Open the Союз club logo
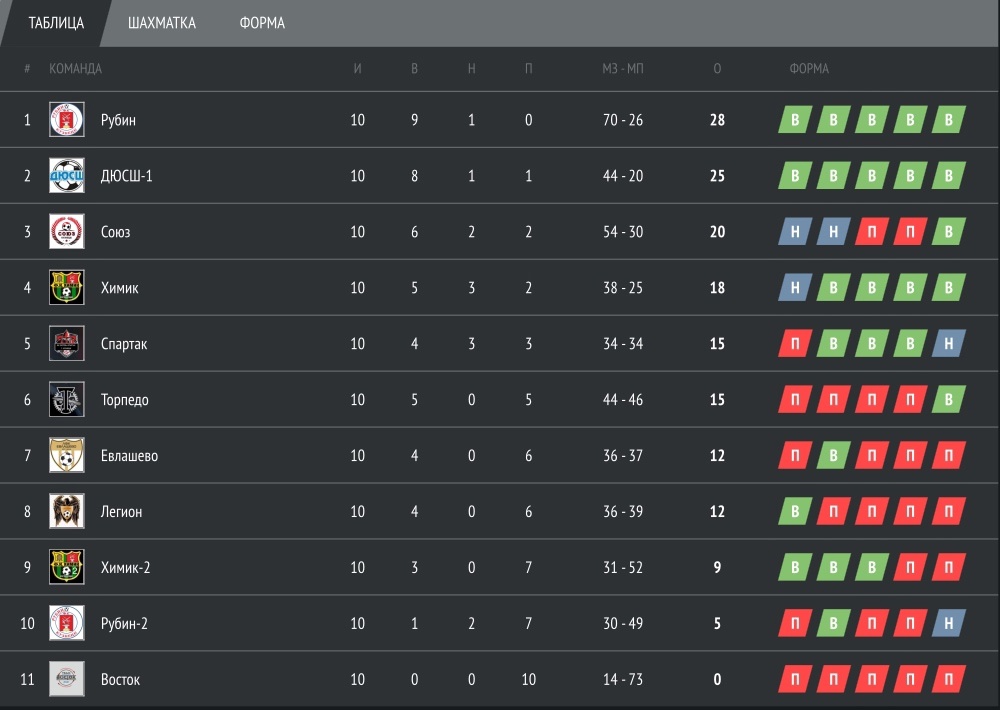The image size is (1000, 710). [x=67, y=232]
